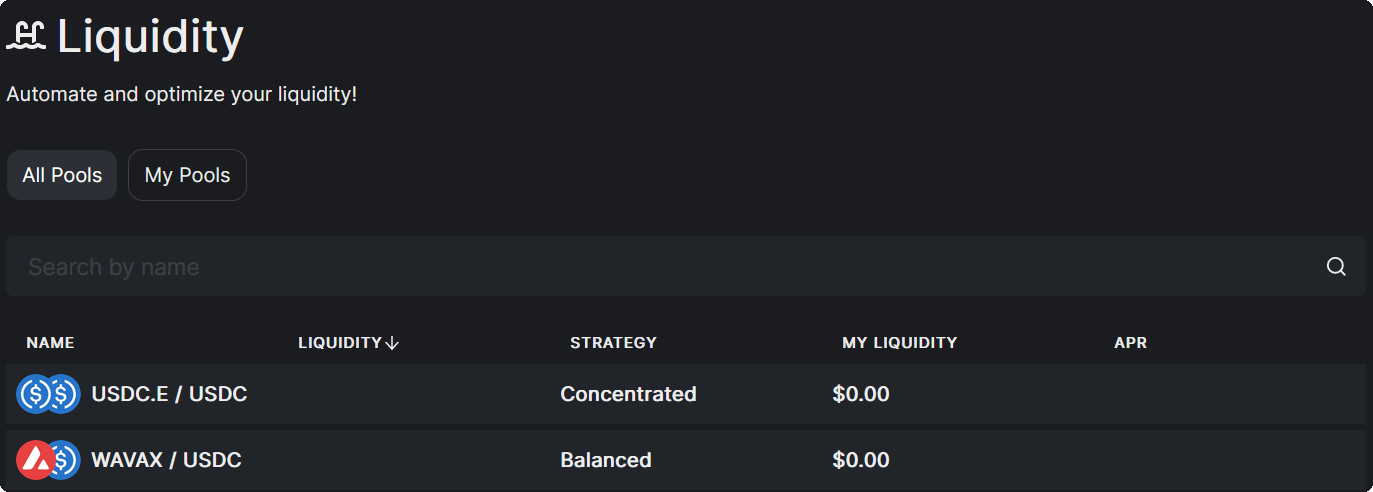Click the Name column header
Screen dimensions: 1373x492
(x=50, y=343)
